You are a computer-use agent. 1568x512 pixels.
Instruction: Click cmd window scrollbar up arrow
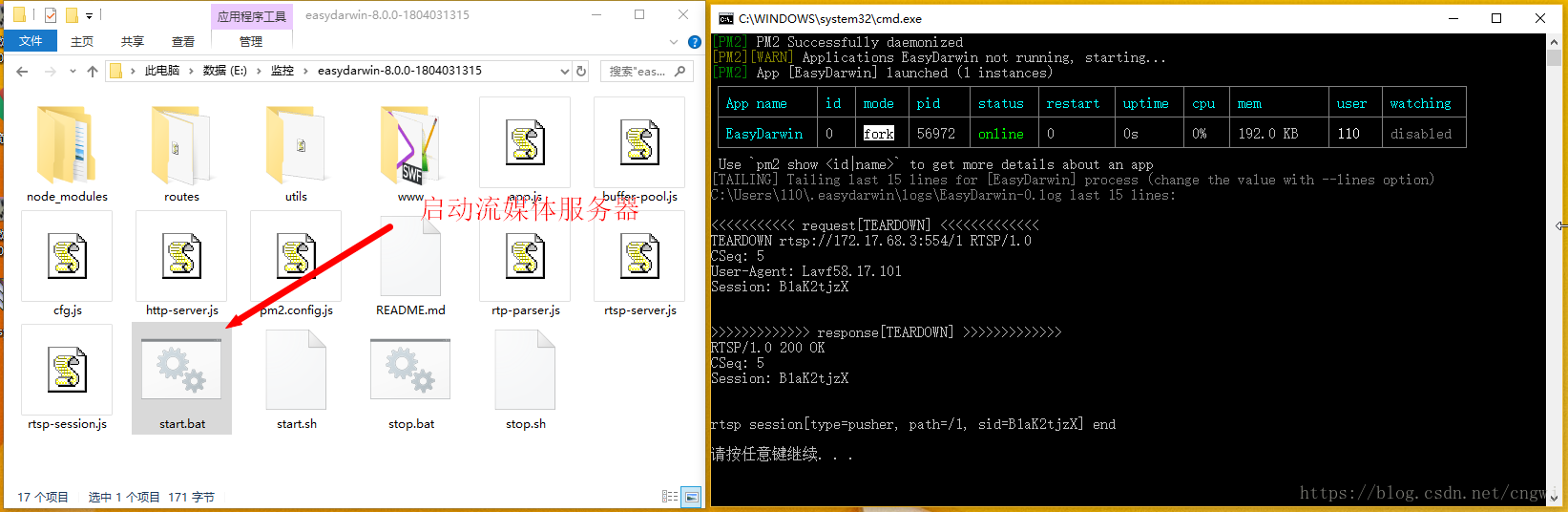point(1554,42)
